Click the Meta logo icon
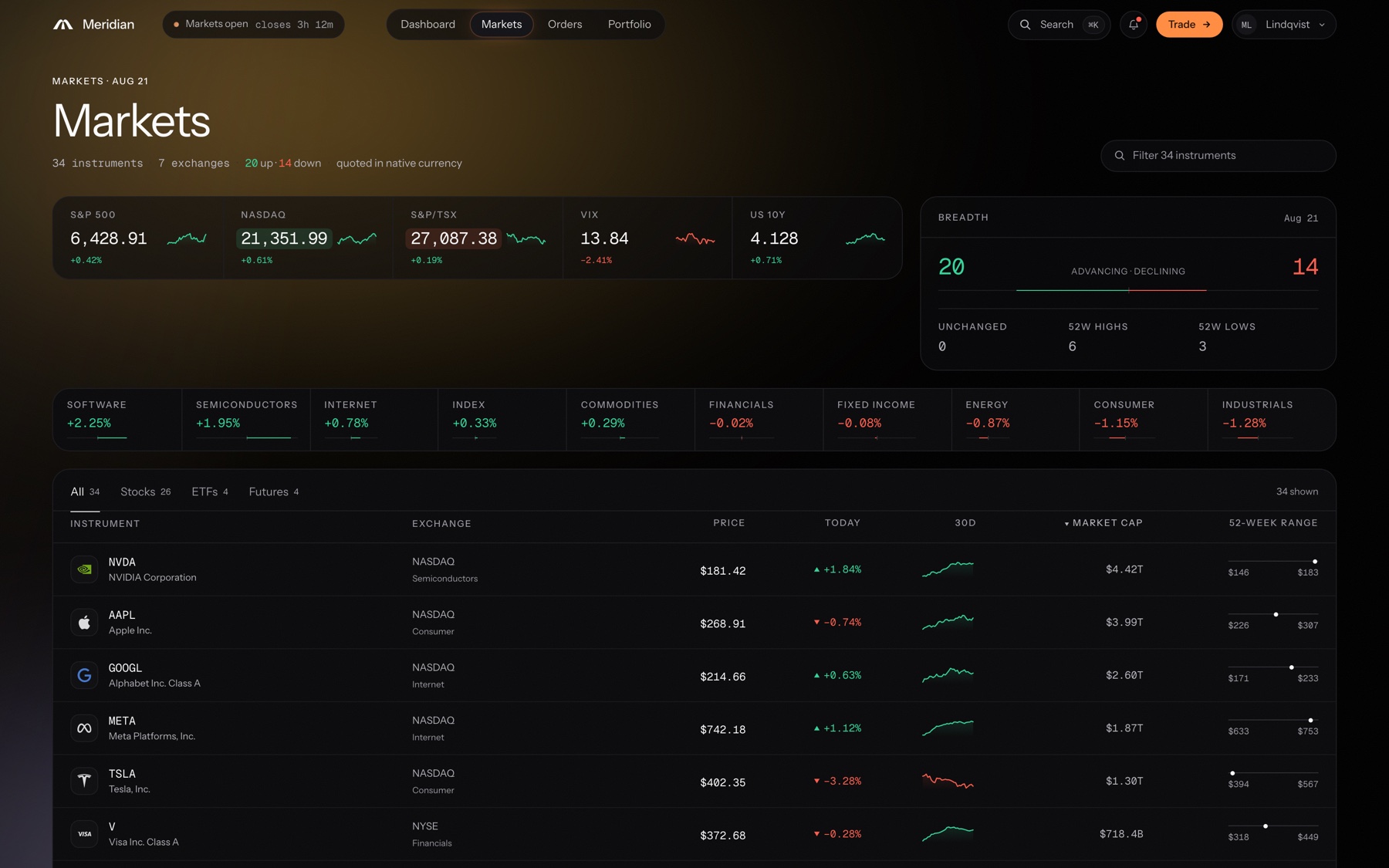 [x=84, y=728]
